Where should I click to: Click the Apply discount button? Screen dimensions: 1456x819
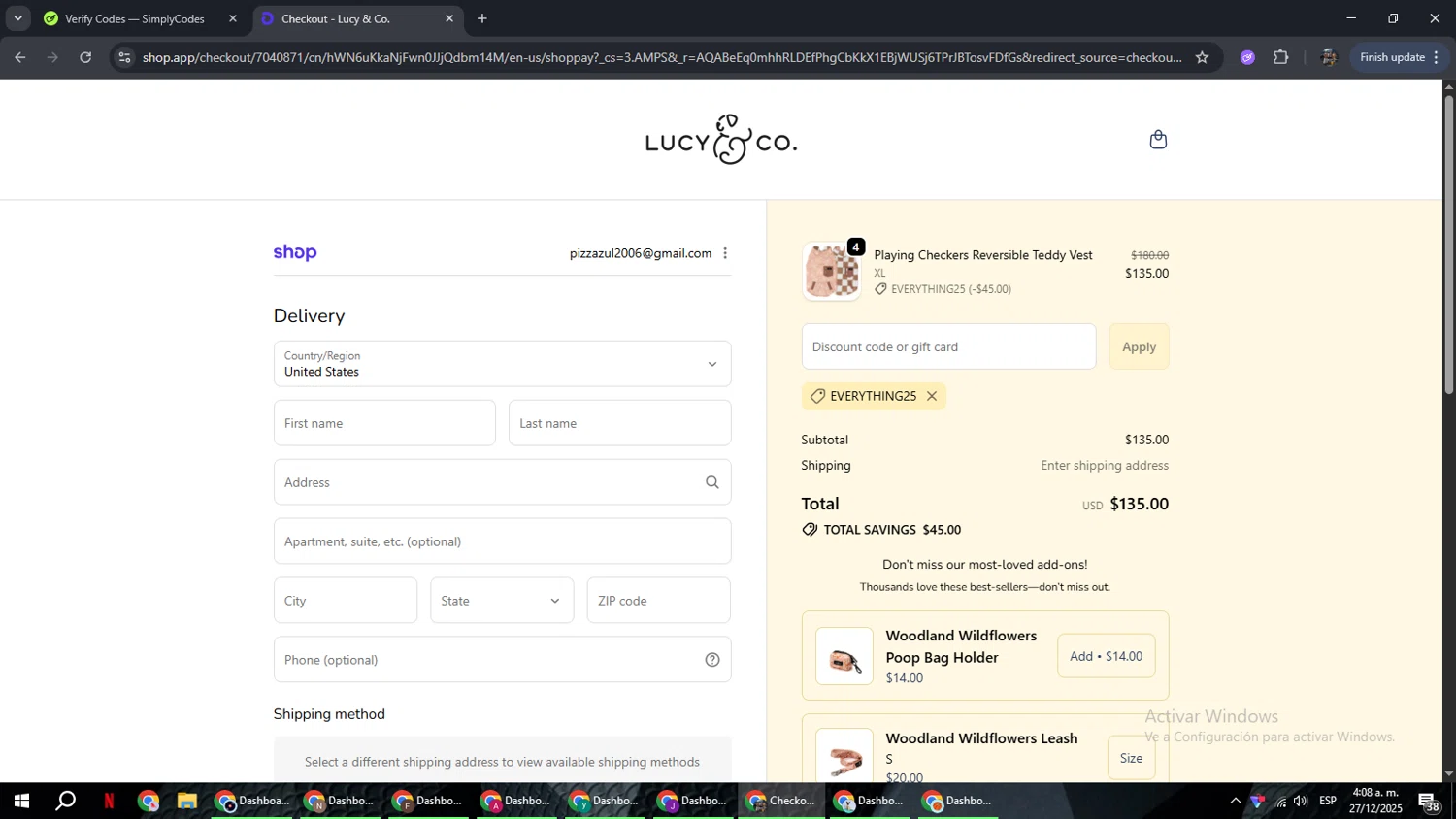[1139, 346]
